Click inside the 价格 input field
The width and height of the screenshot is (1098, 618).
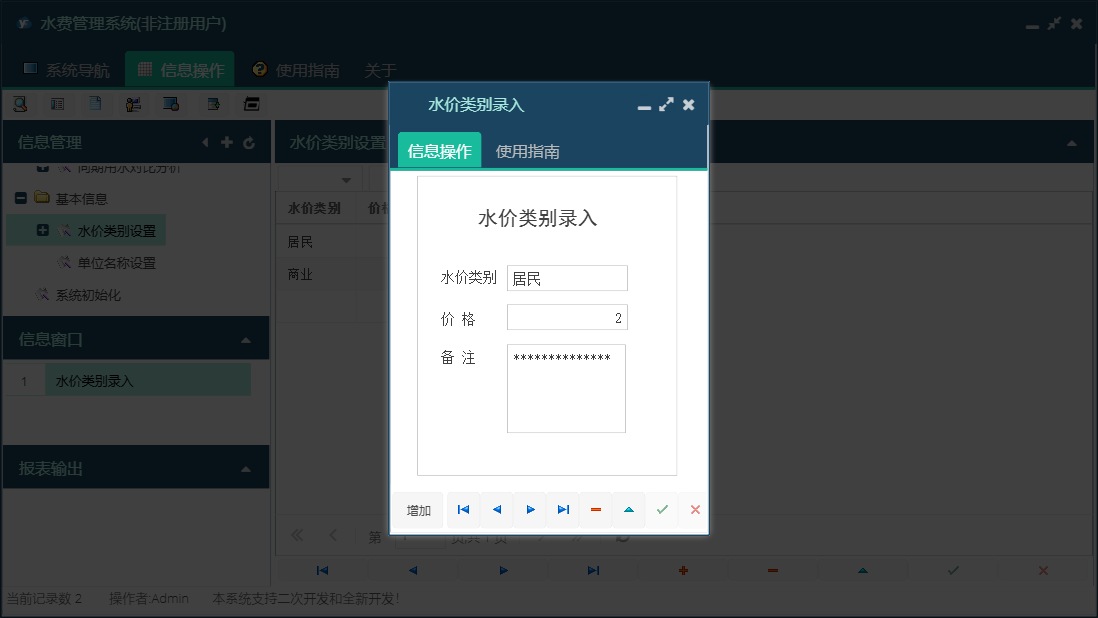coord(567,317)
